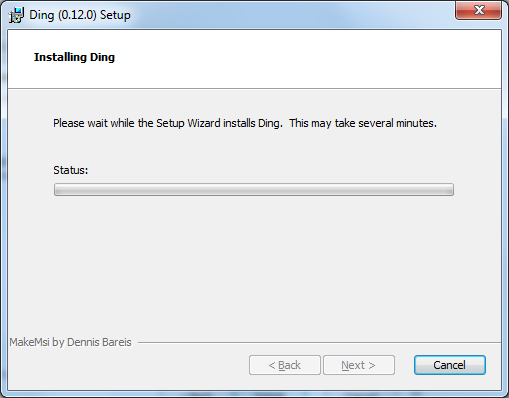Click the name "Dennis Bareis" in footer
Viewport: 509px width, 398px height.
[x=99, y=342]
